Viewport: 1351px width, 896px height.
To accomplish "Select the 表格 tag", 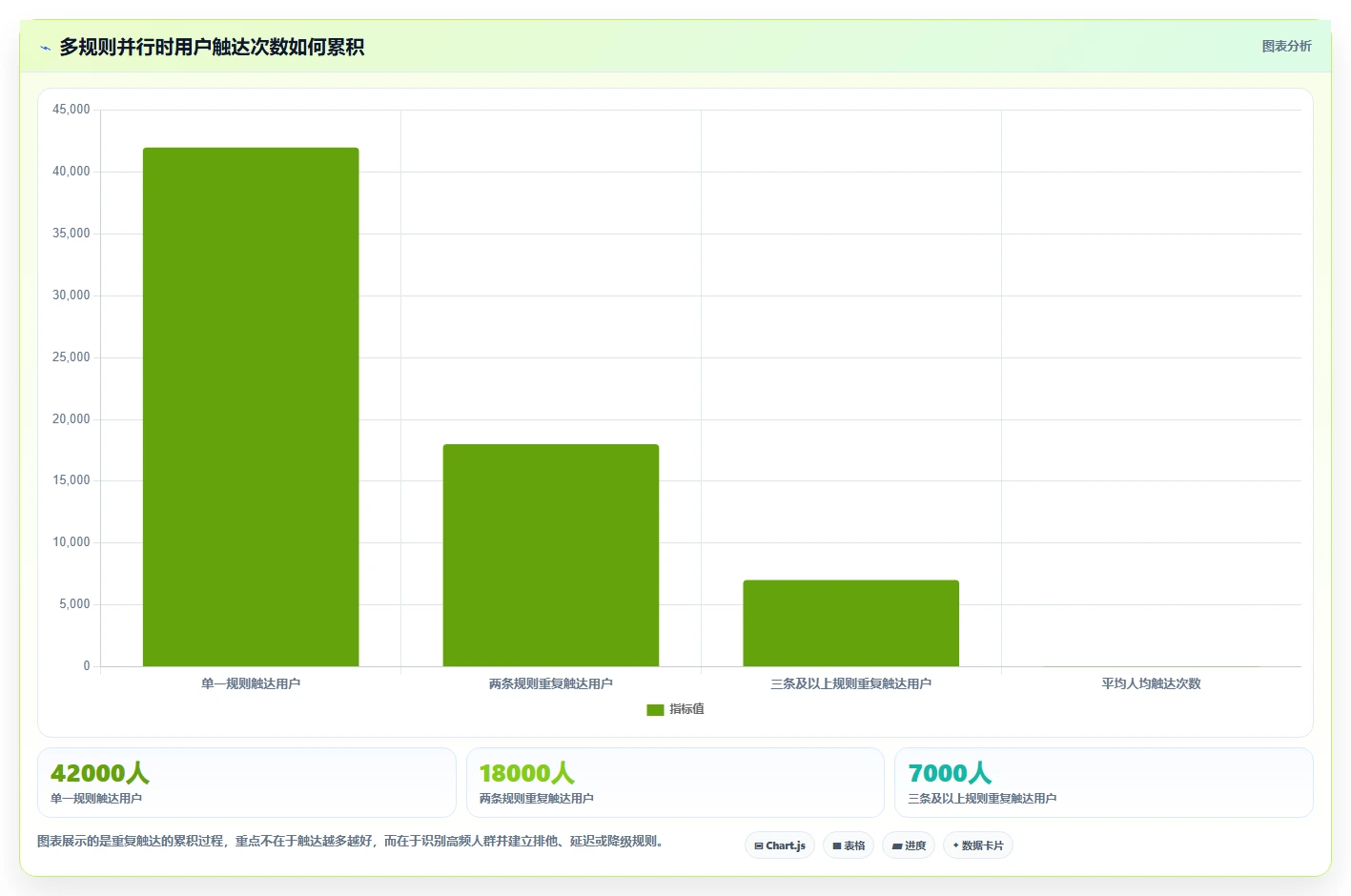I will 849,845.
